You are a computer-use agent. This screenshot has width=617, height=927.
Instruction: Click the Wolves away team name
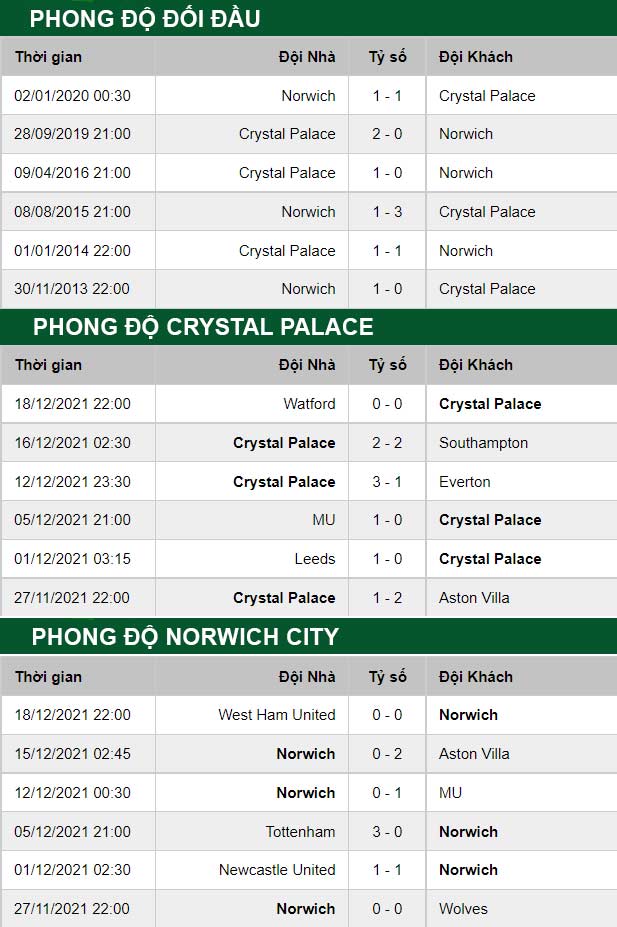tap(463, 909)
